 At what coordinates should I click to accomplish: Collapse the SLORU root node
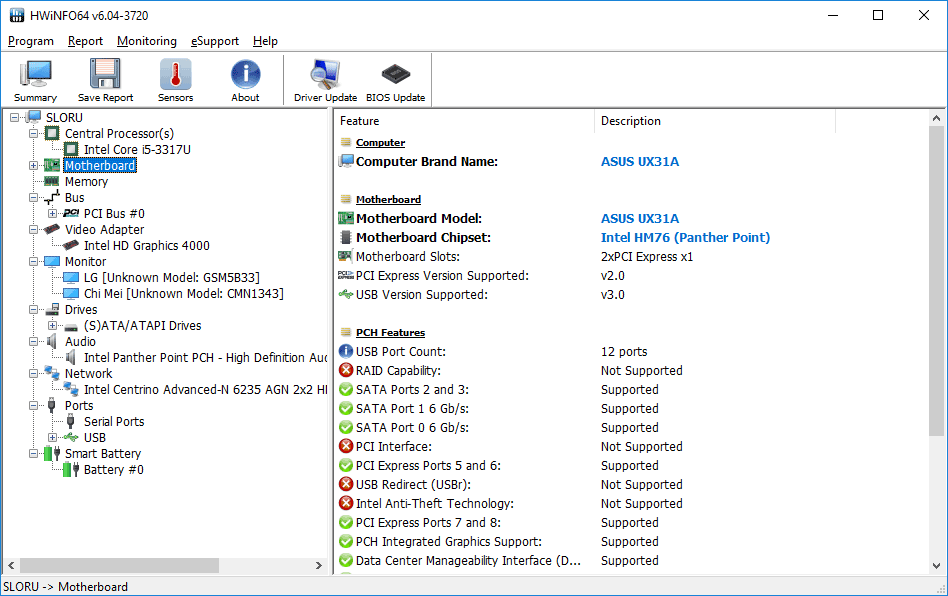[14, 118]
